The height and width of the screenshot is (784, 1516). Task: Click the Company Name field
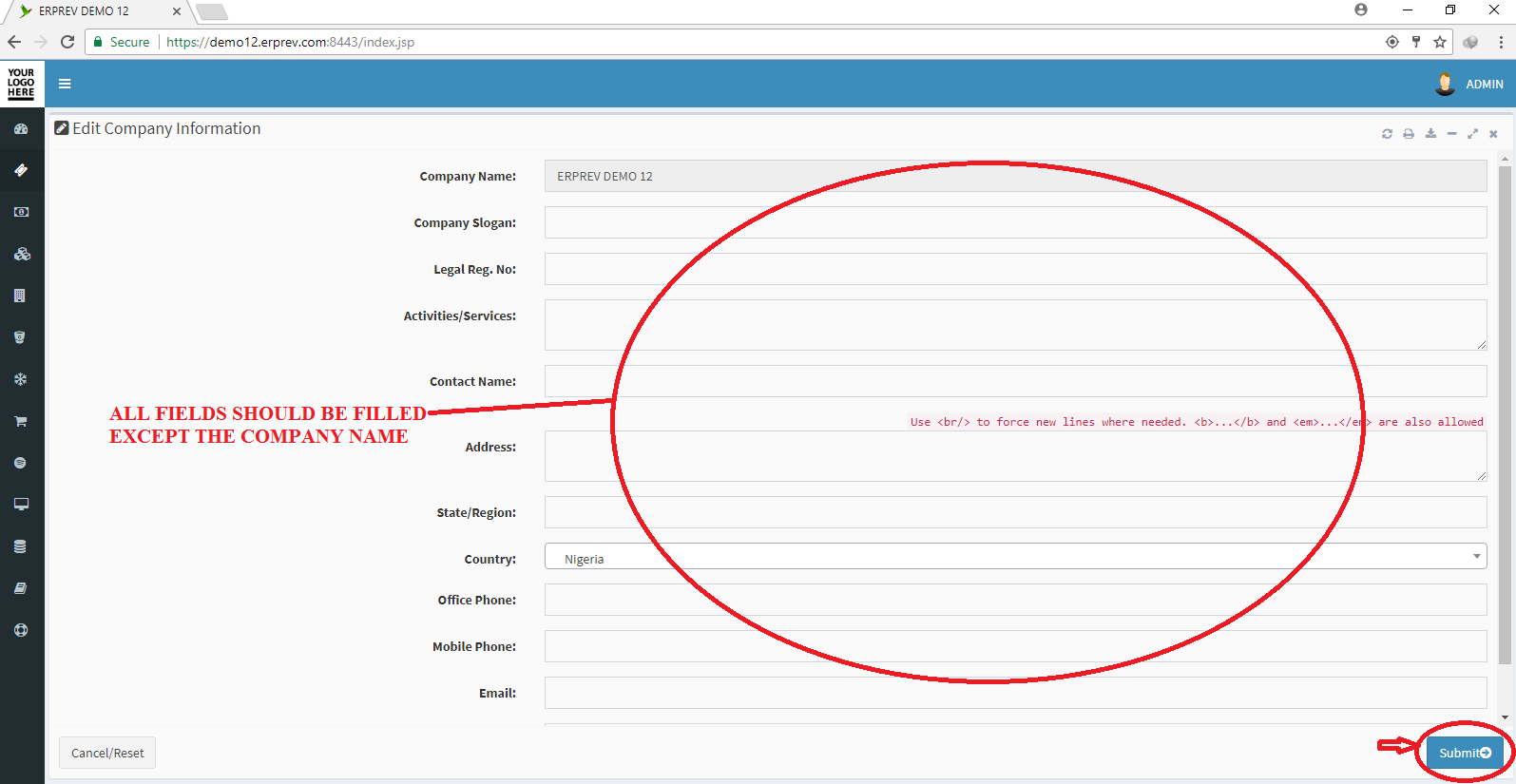tap(1015, 176)
